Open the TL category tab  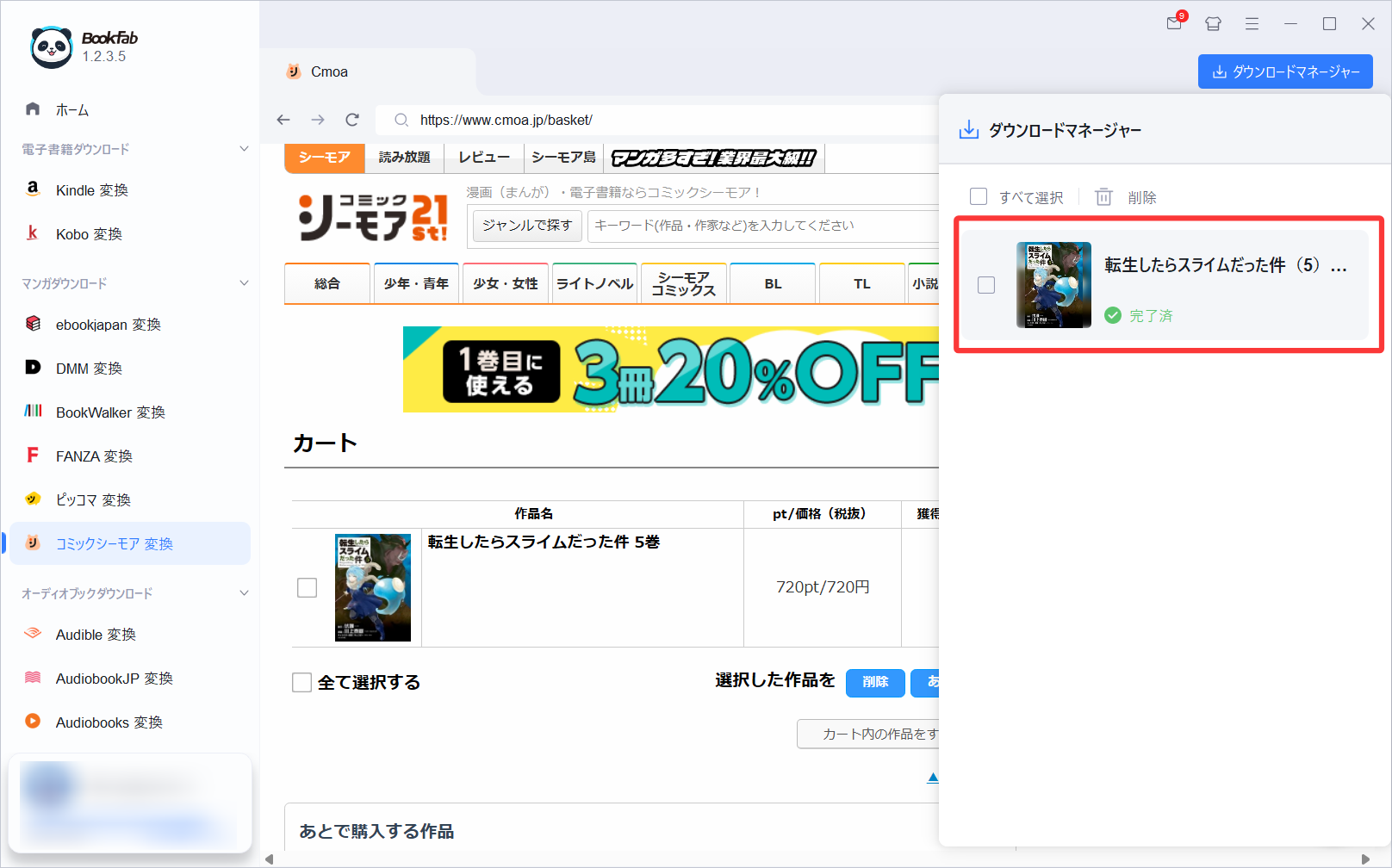pos(862,283)
